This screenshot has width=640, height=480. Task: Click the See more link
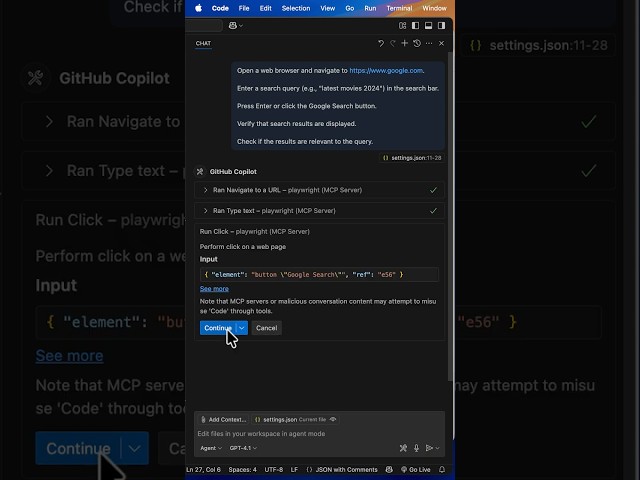point(214,289)
